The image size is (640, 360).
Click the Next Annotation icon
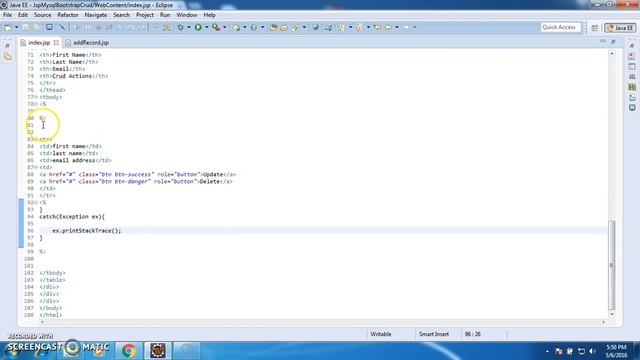pyautogui.click(x=341, y=27)
